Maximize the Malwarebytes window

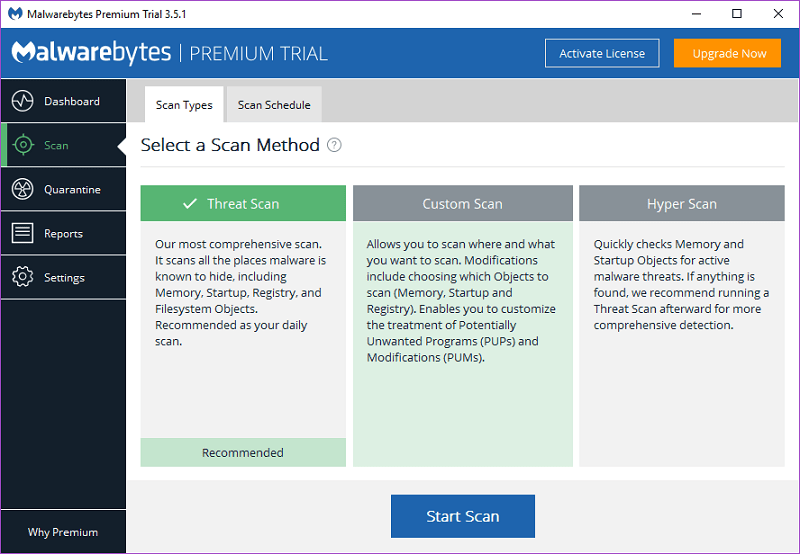click(737, 14)
